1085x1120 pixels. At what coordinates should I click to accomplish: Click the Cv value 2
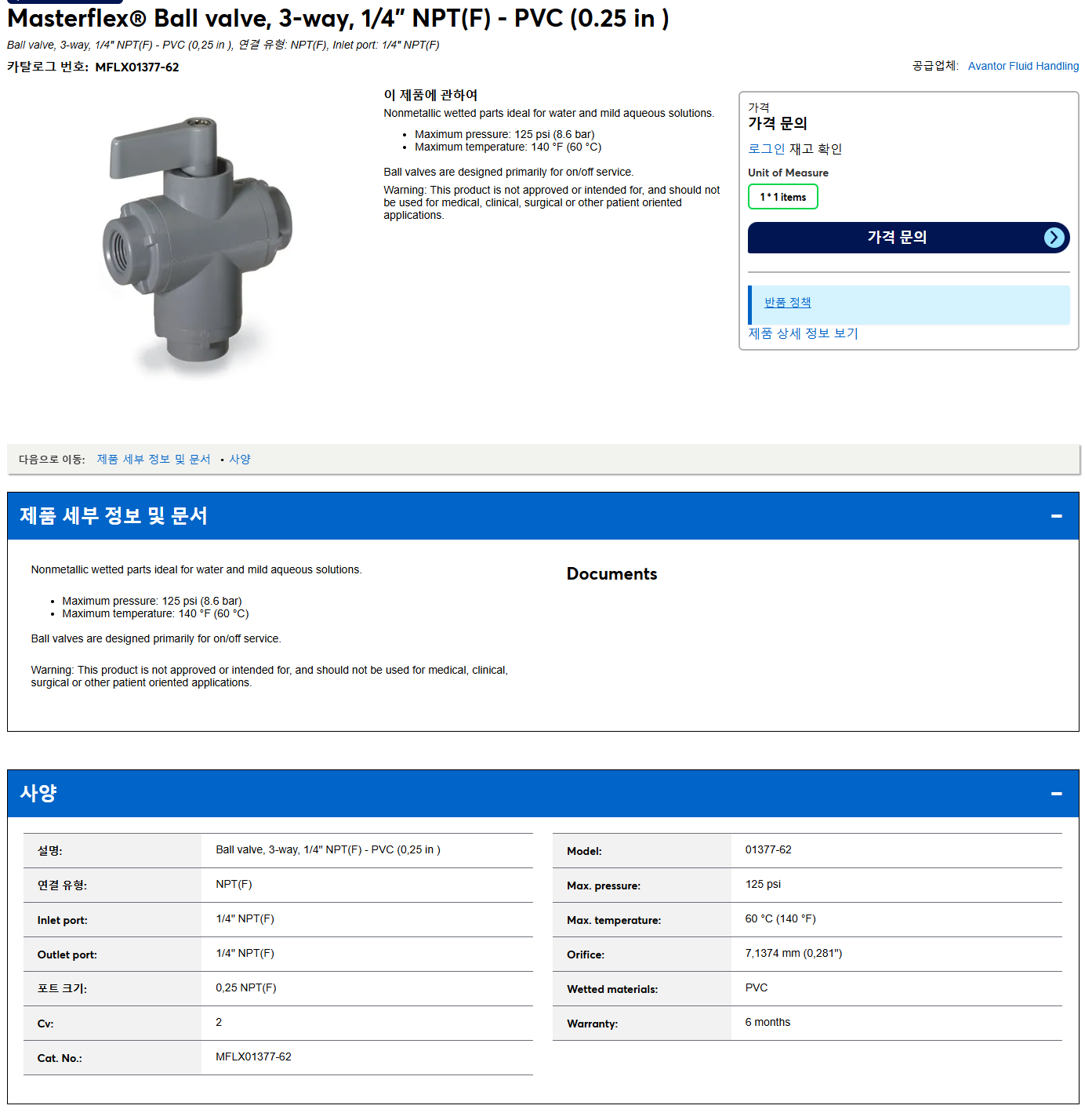(219, 1022)
